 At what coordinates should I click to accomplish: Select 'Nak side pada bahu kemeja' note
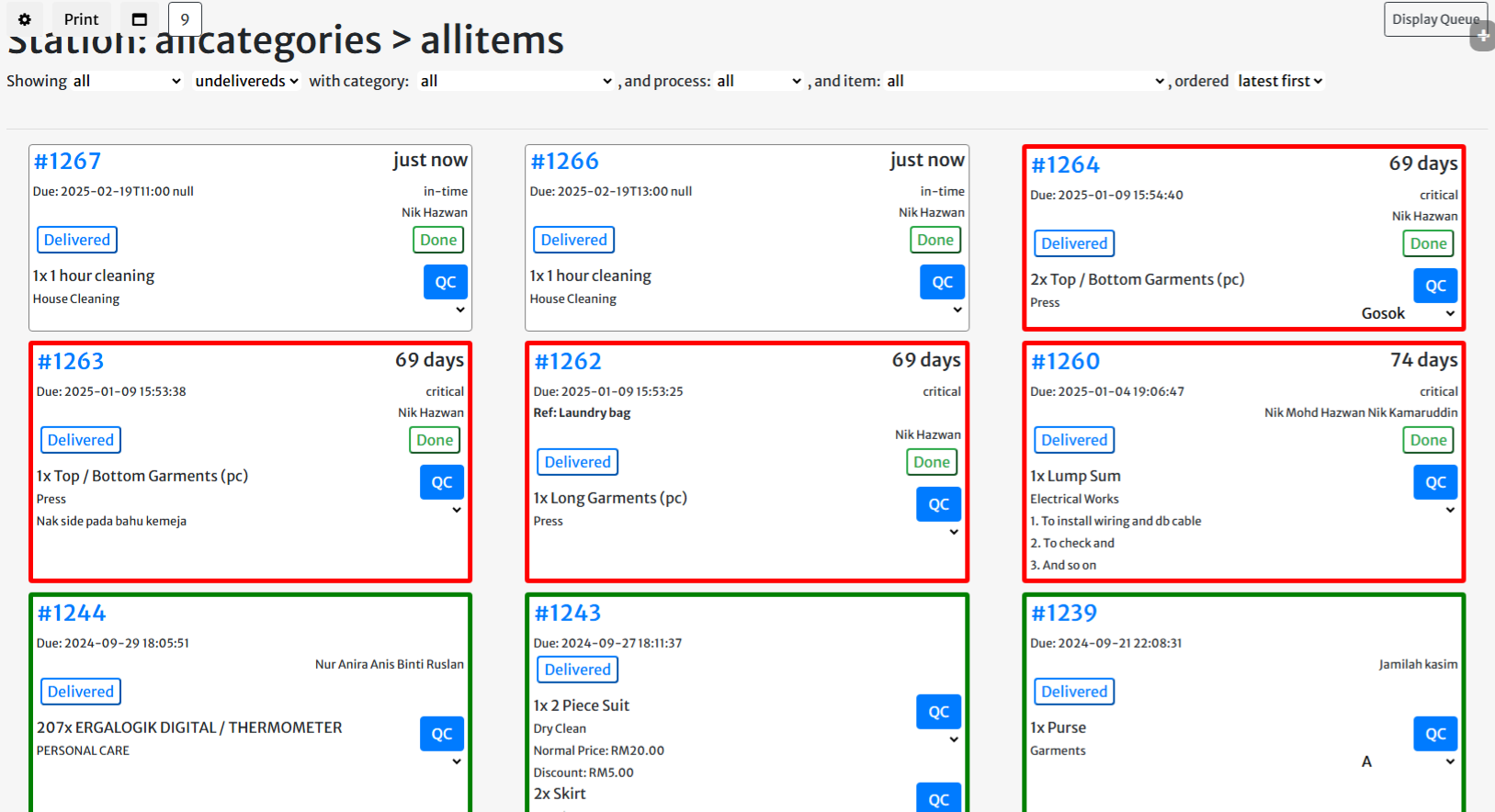[x=111, y=522]
